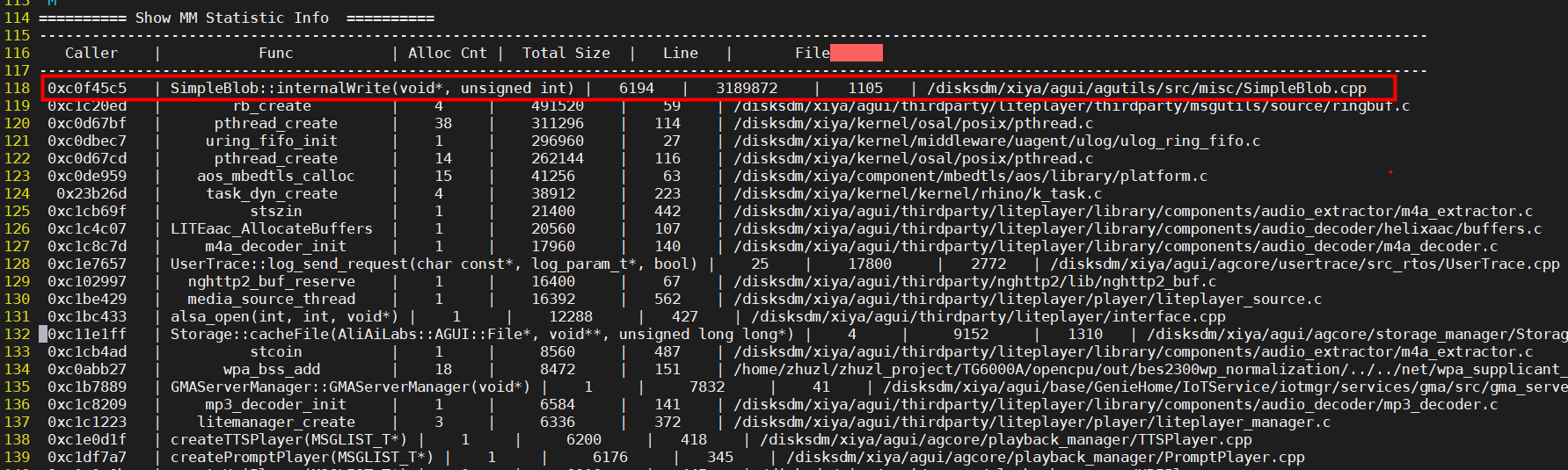The width and height of the screenshot is (1568, 470).
Task: Click line number 118 in the gutter
Action: coord(17,88)
